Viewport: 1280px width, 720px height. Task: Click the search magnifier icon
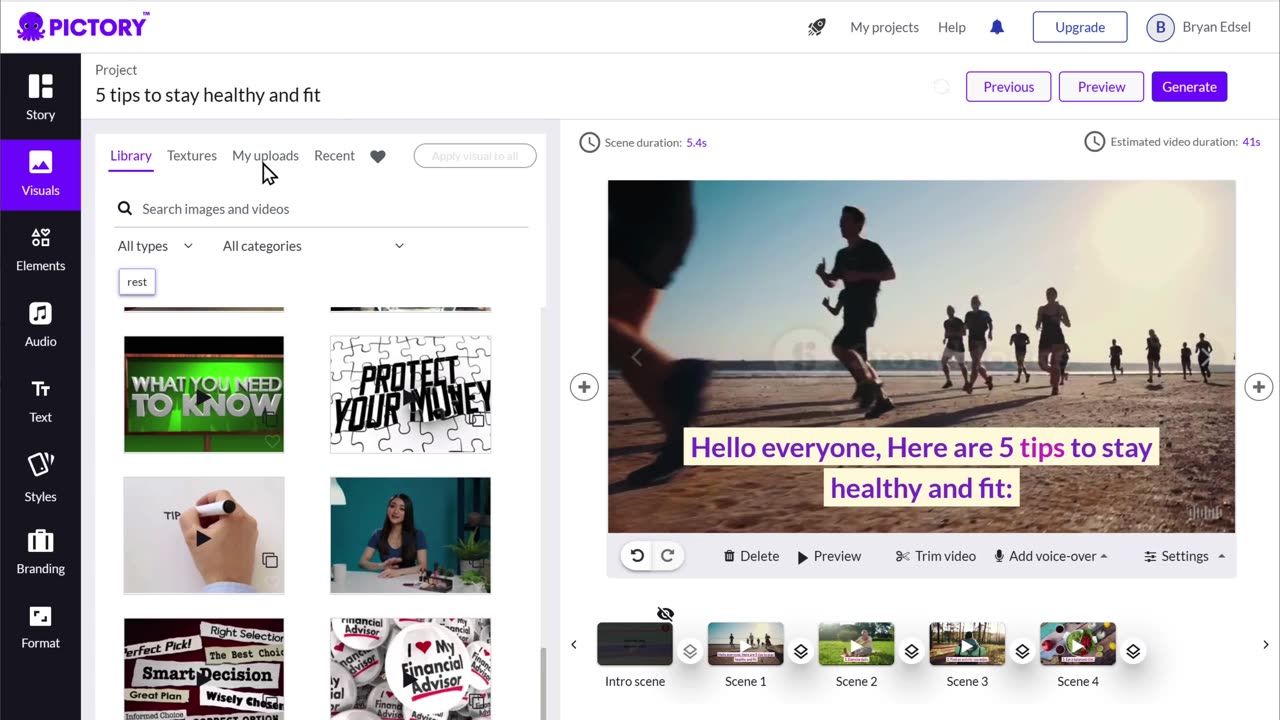click(x=125, y=208)
